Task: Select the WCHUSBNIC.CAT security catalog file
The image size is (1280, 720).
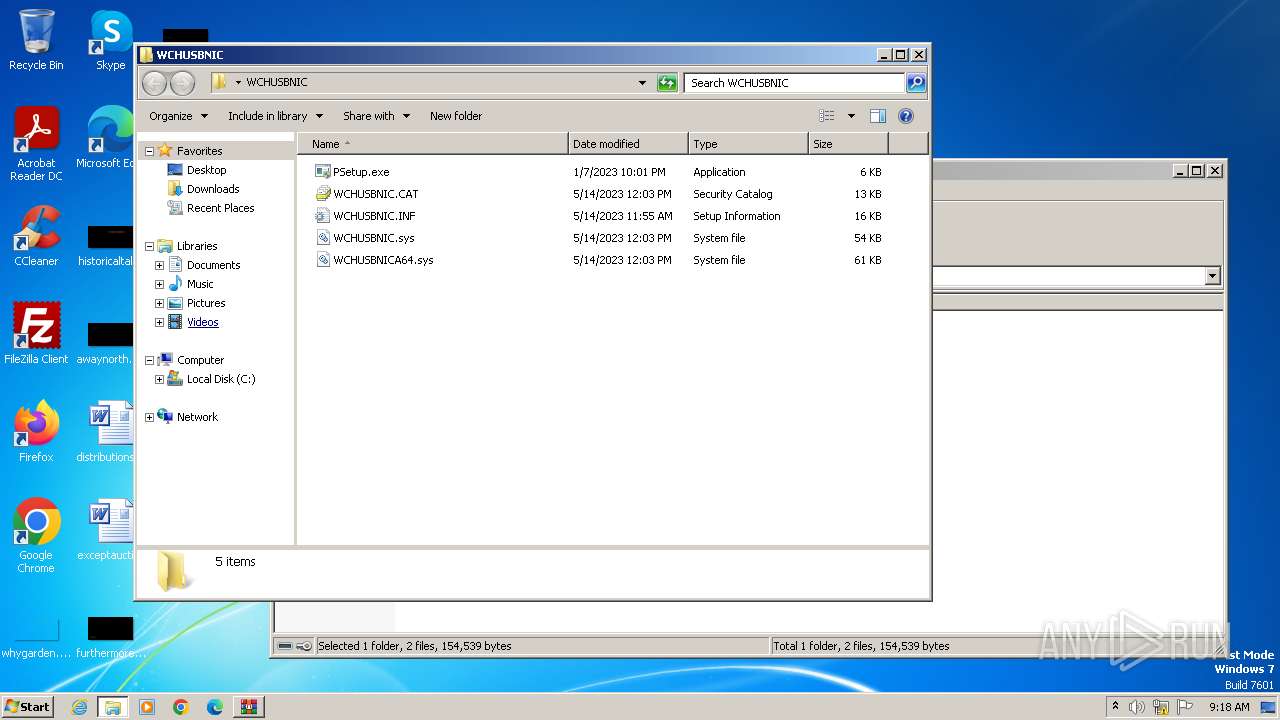Action: tap(366, 194)
